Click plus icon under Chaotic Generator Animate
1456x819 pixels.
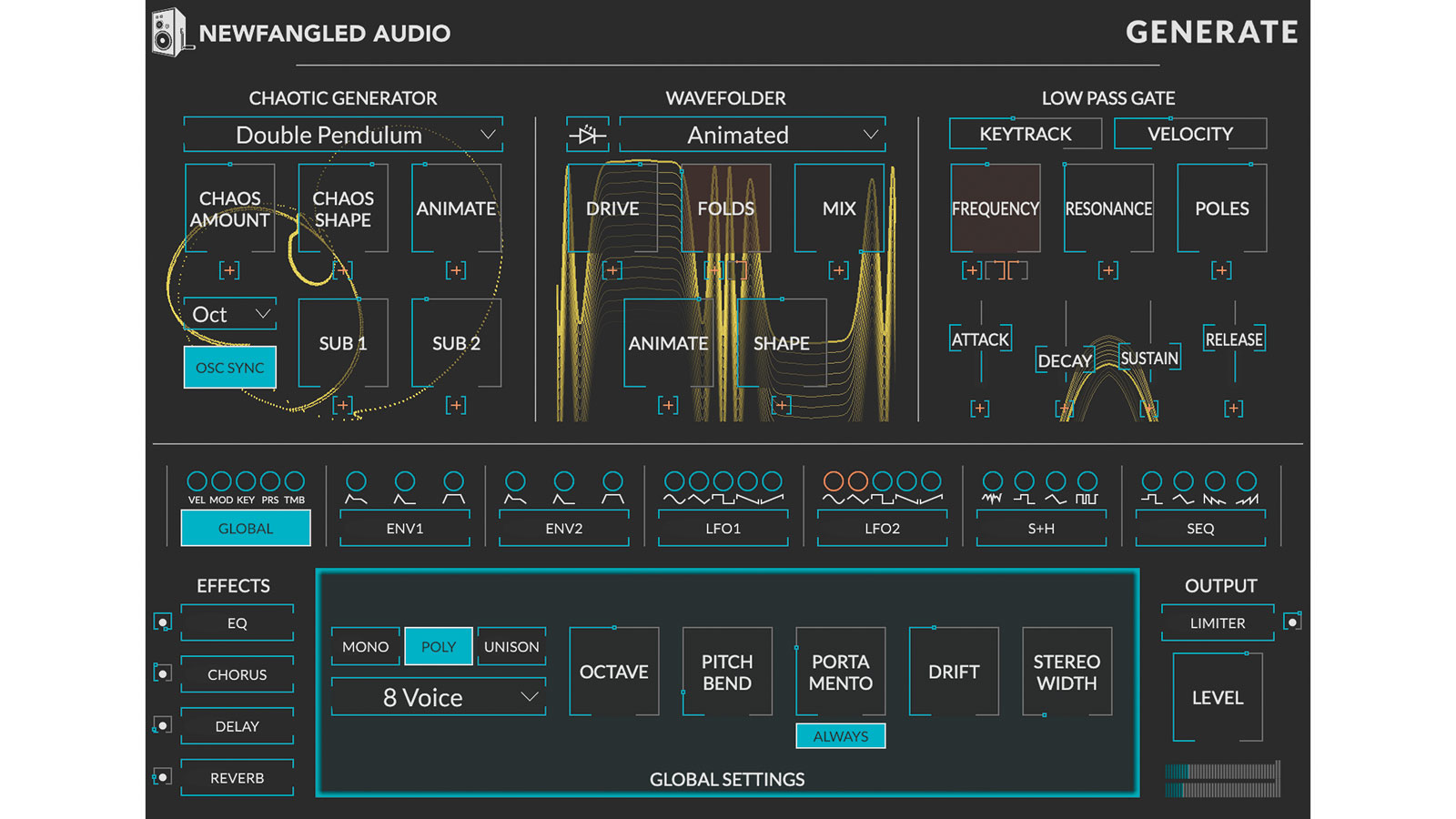(456, 270)
